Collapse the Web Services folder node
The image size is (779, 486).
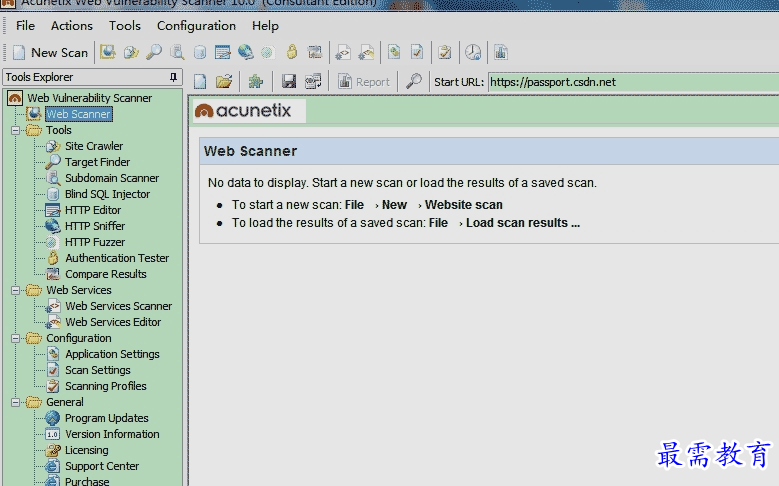point(15,290)
